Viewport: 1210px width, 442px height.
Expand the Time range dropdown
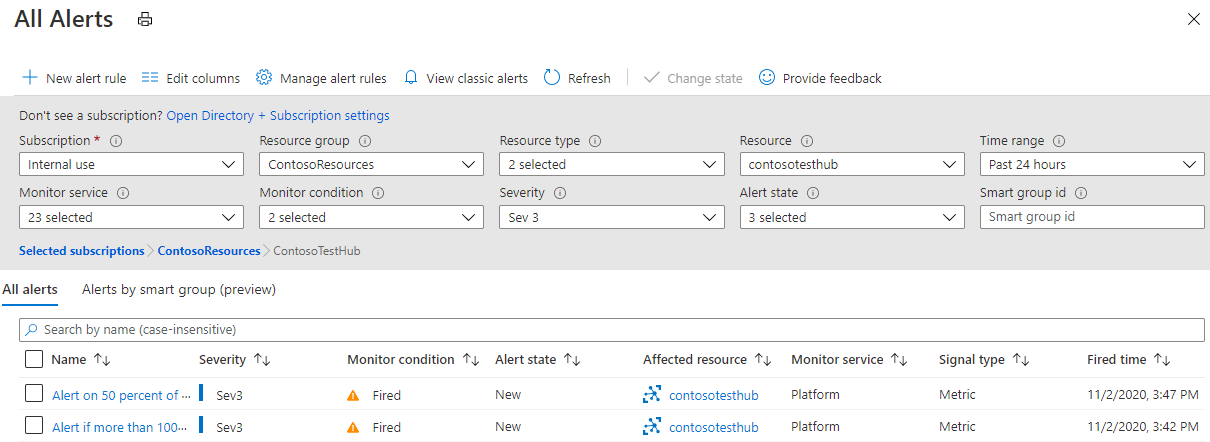point(1092,164)
